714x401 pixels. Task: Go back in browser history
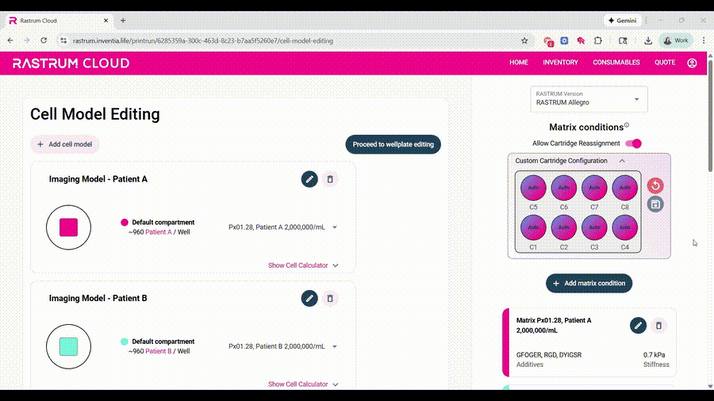point(10,41)
